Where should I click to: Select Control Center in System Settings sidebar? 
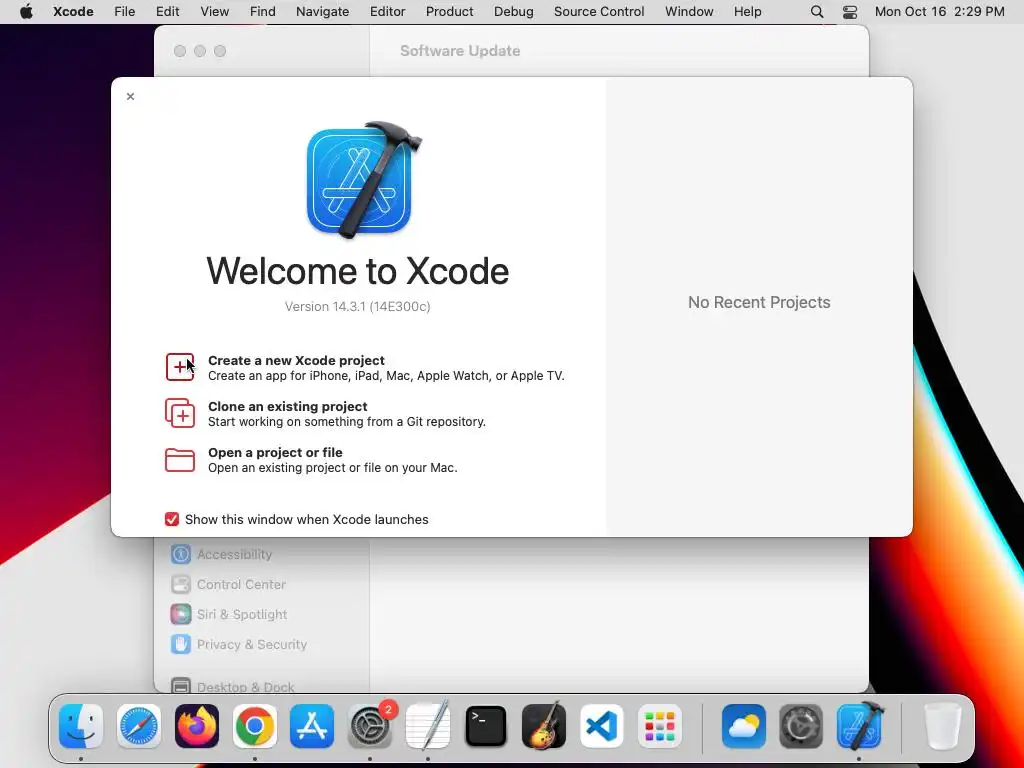click(x=241, y=584)
